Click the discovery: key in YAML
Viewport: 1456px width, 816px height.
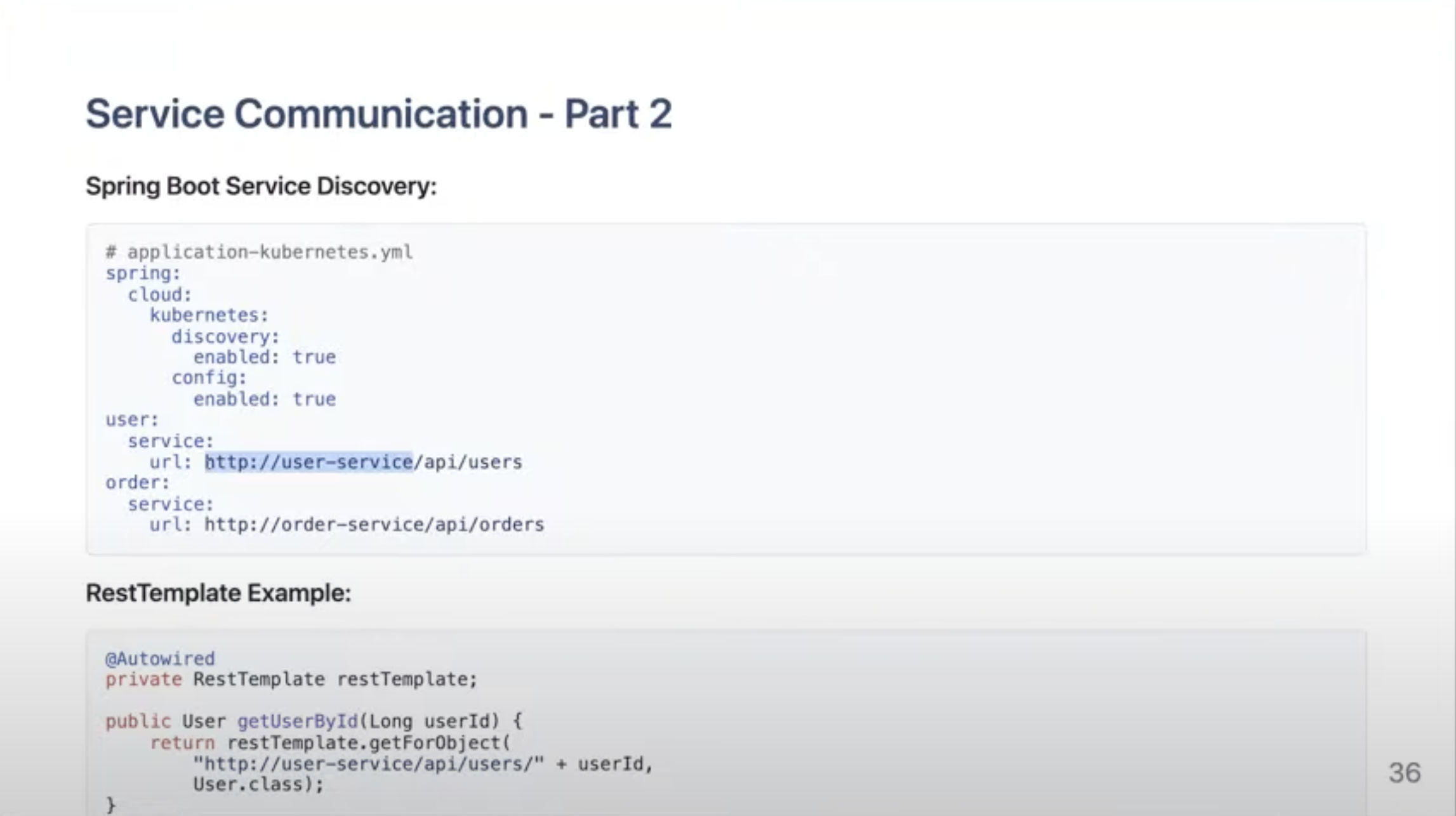[x=225, y=336]
